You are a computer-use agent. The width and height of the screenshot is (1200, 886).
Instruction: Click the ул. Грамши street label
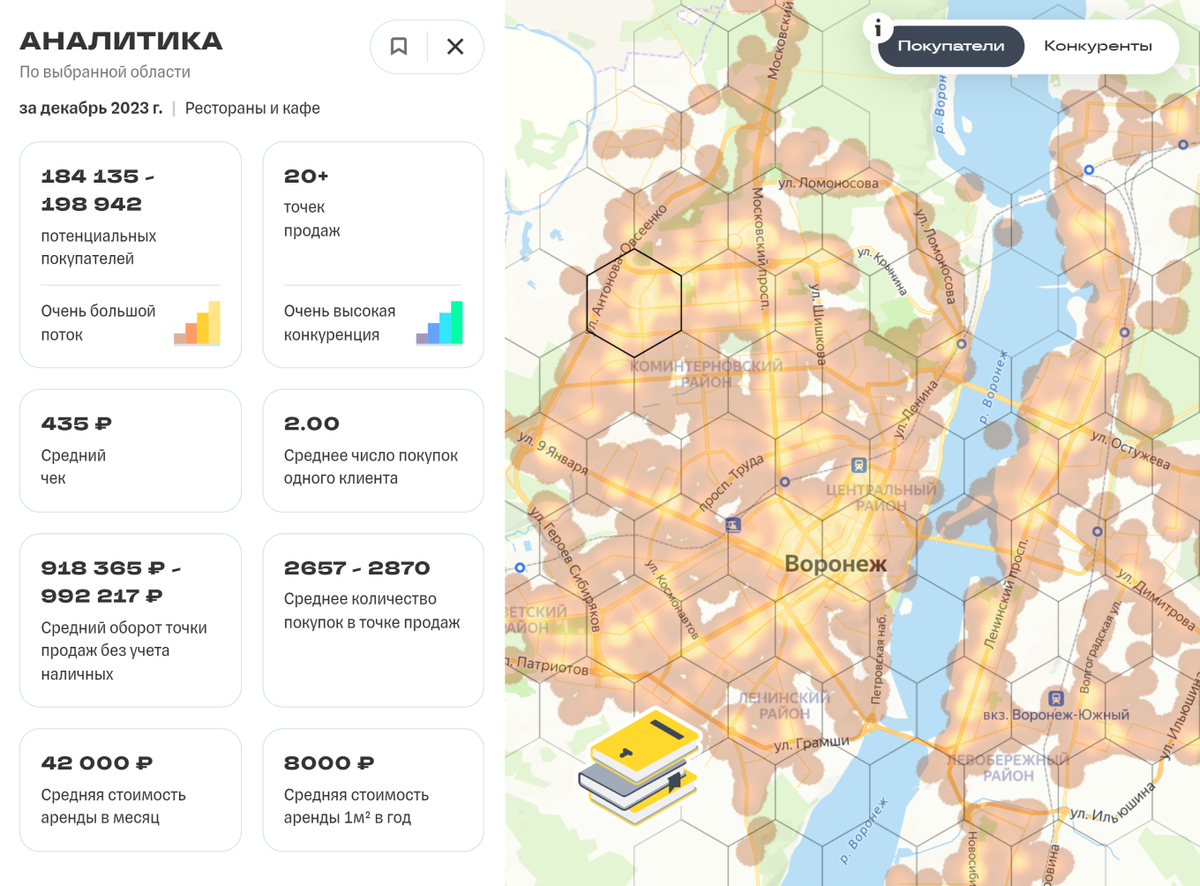click(812, 743)
